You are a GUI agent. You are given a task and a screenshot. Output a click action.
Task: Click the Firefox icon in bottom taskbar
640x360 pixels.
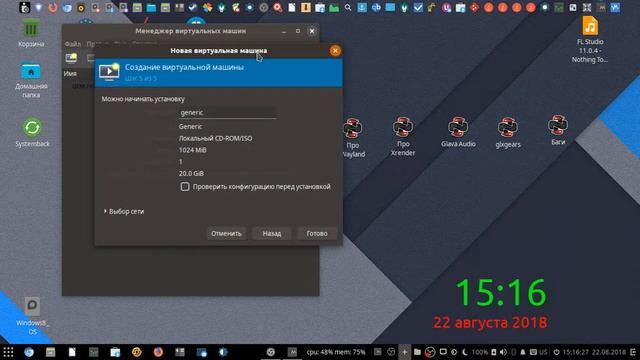coord(158,352)
